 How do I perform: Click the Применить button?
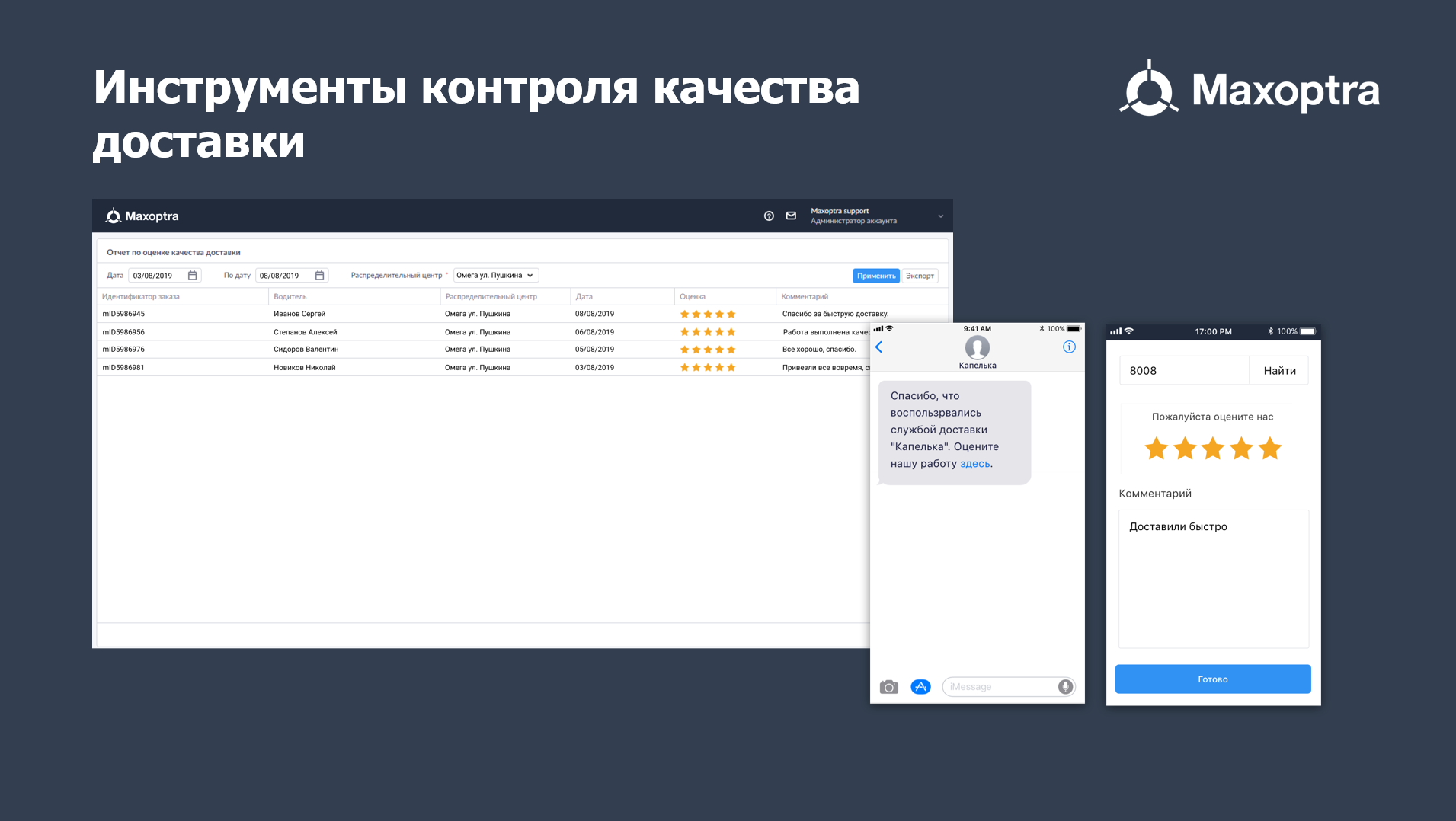coord(875,276)
